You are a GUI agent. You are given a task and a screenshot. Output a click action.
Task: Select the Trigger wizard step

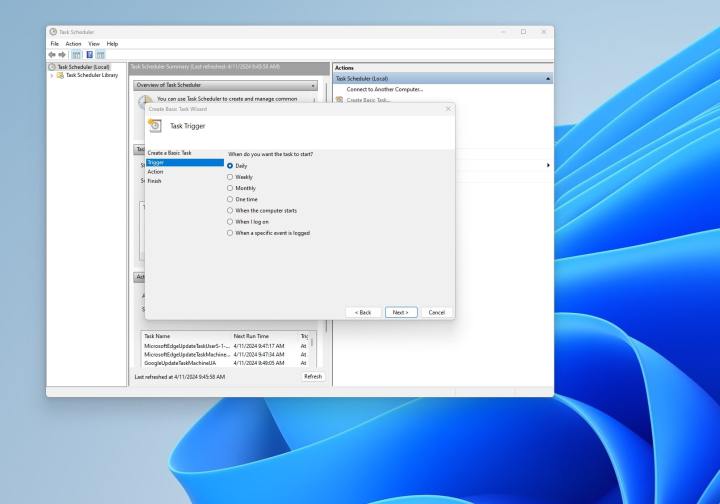185,162
